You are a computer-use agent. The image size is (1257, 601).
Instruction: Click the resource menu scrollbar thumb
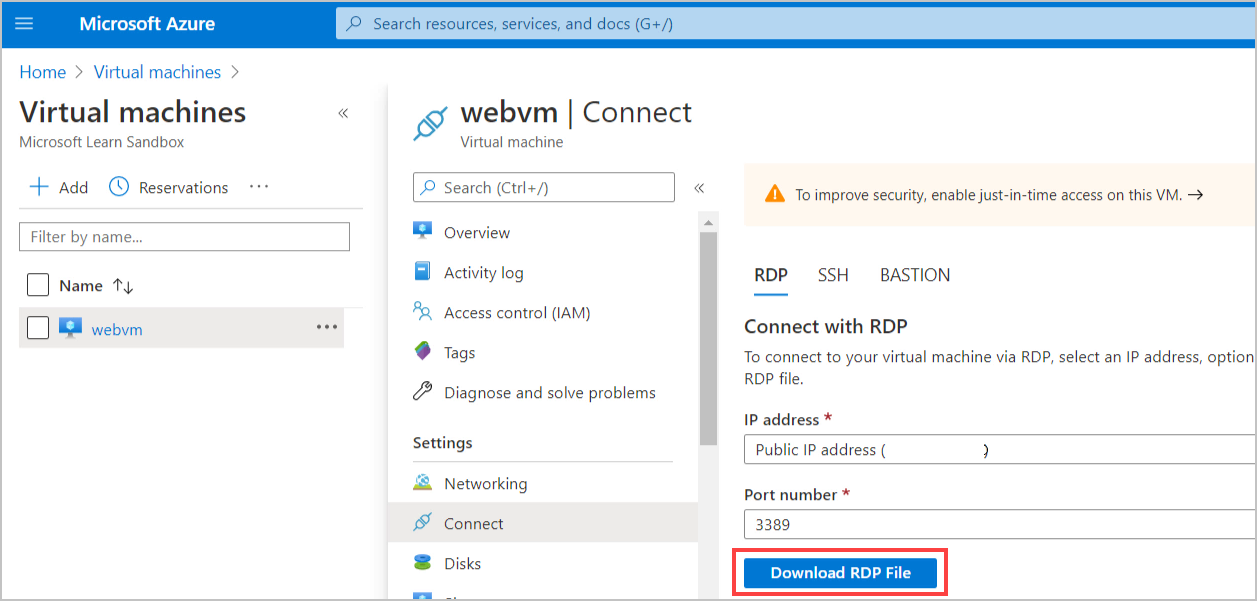(x=708, y=338)
